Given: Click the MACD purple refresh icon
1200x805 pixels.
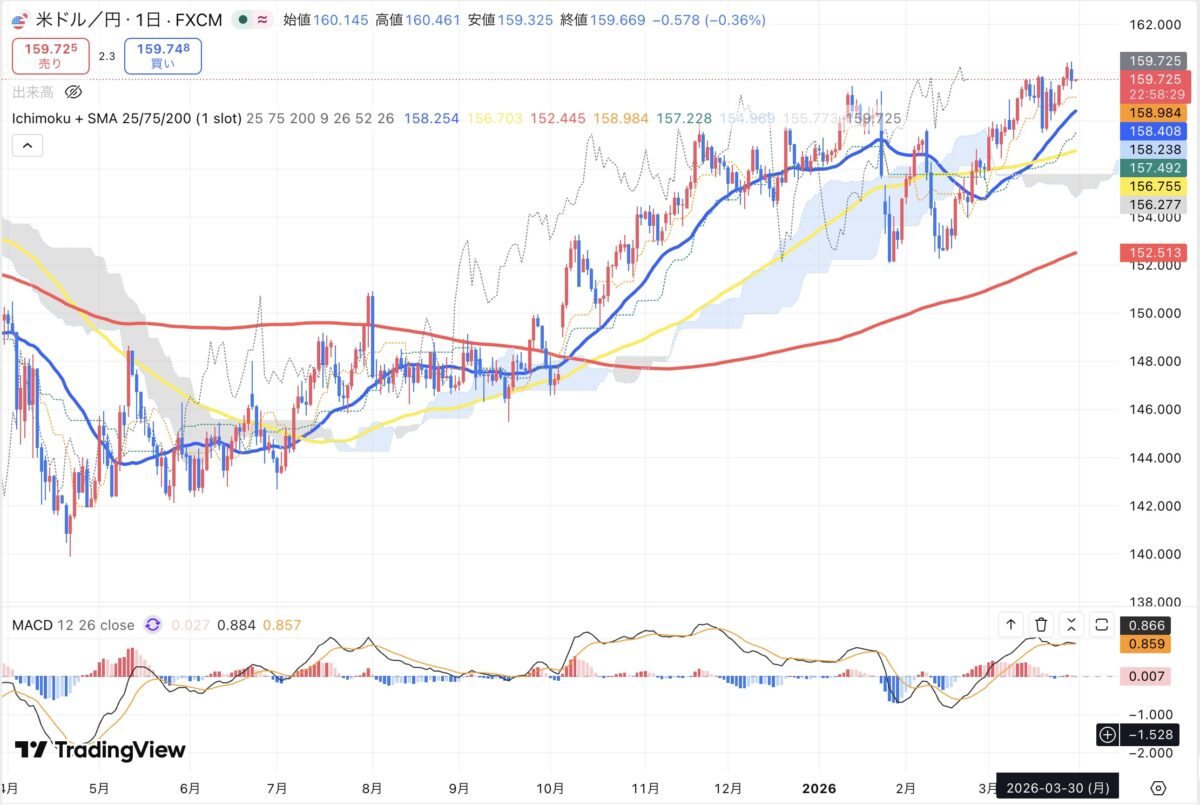Looking at the screenshot, I should pyautogui.click(x=153, y=625).
